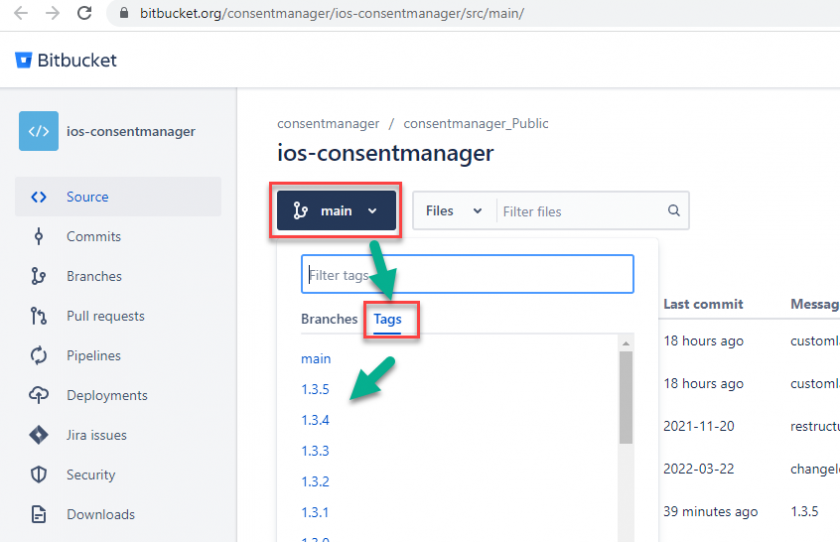This screenshot has width=840, height=542.
Task: Open the Files type dropdown
Action: pyautogui.click(x=454, y=211)
